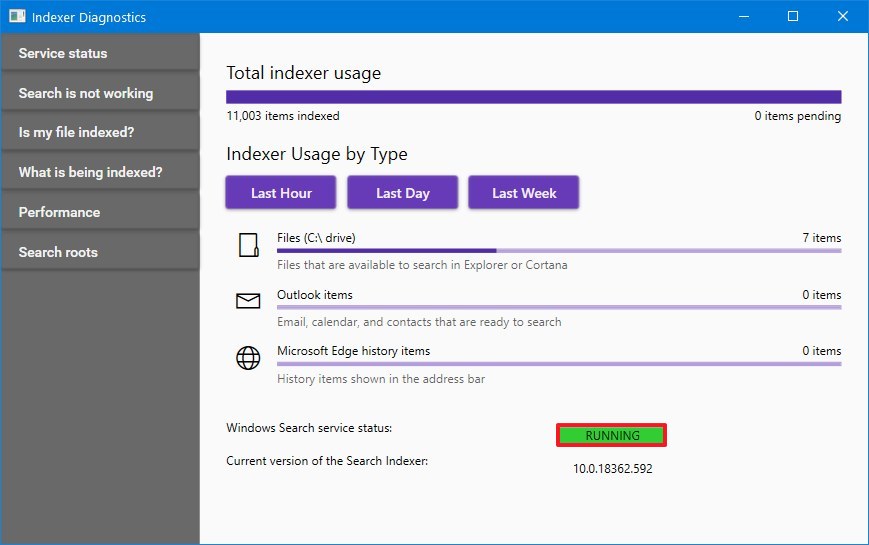Screen dimensions: 869x545
Task: Click the Outlook items usage bar
Action: pyautogui.click(x=558, y=307)
